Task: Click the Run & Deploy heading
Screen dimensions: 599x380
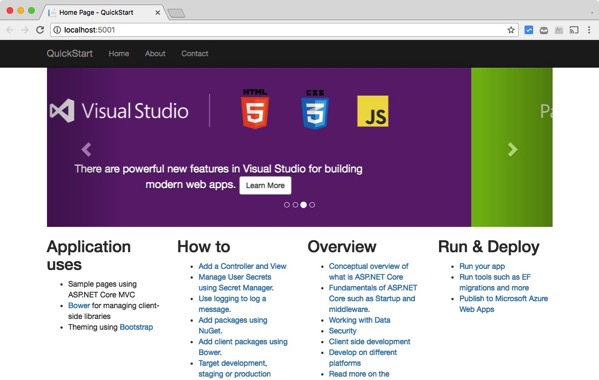Action: pos(489,247)
